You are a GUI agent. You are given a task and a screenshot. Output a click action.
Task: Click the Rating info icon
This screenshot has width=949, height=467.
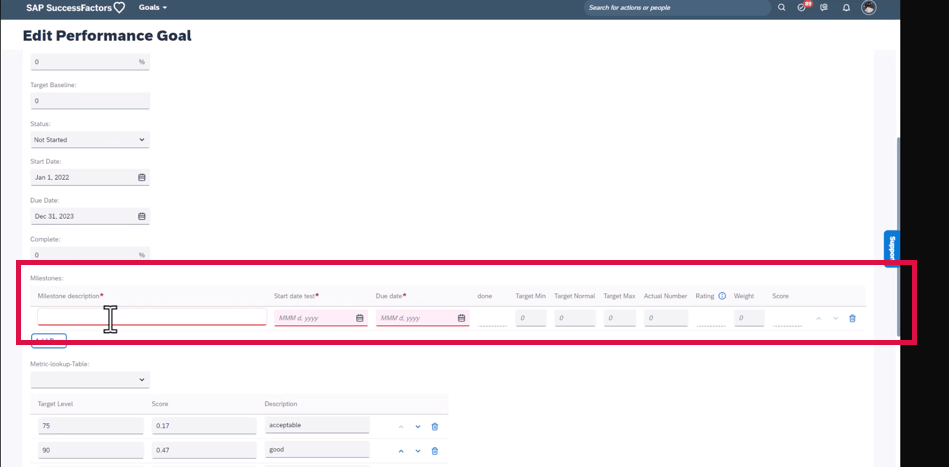pos(722,296)
